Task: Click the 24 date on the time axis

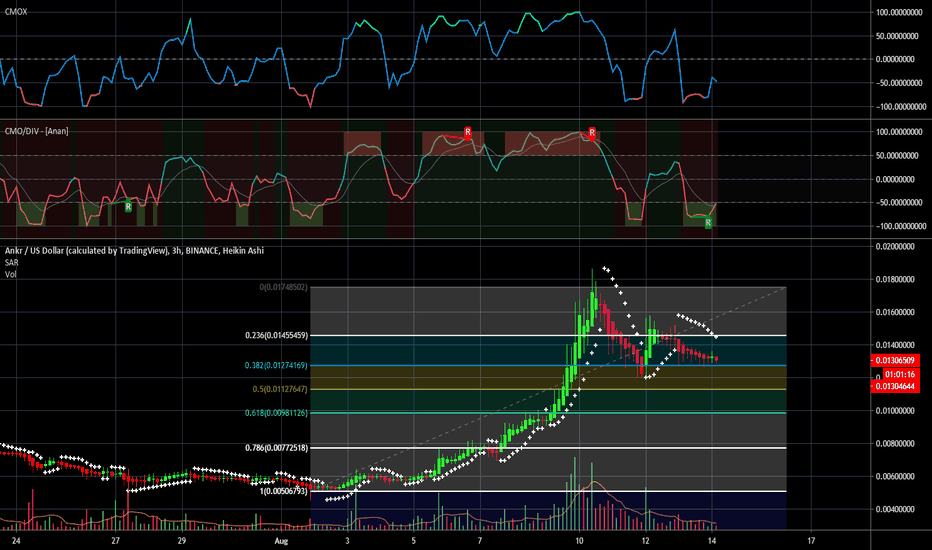Action: [x=16, y=540]
